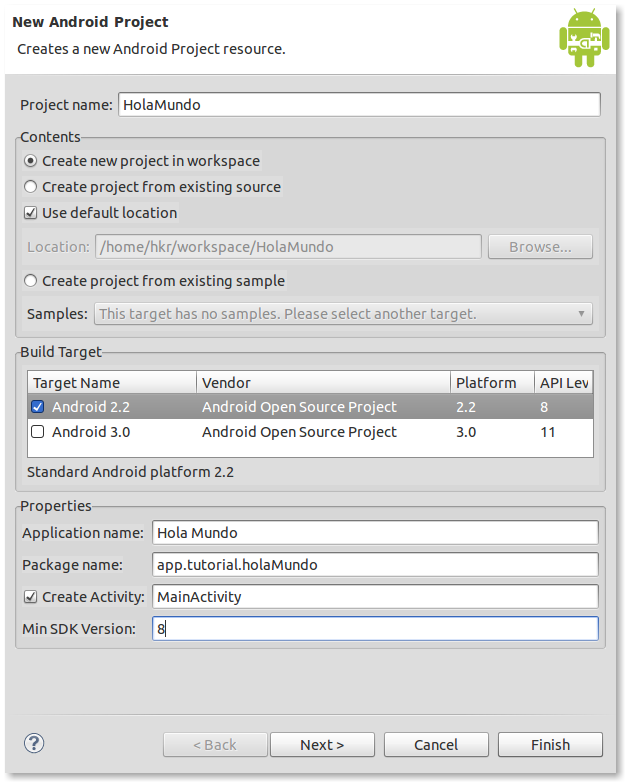Click the Location path field
625x782 pixels.
288,247
